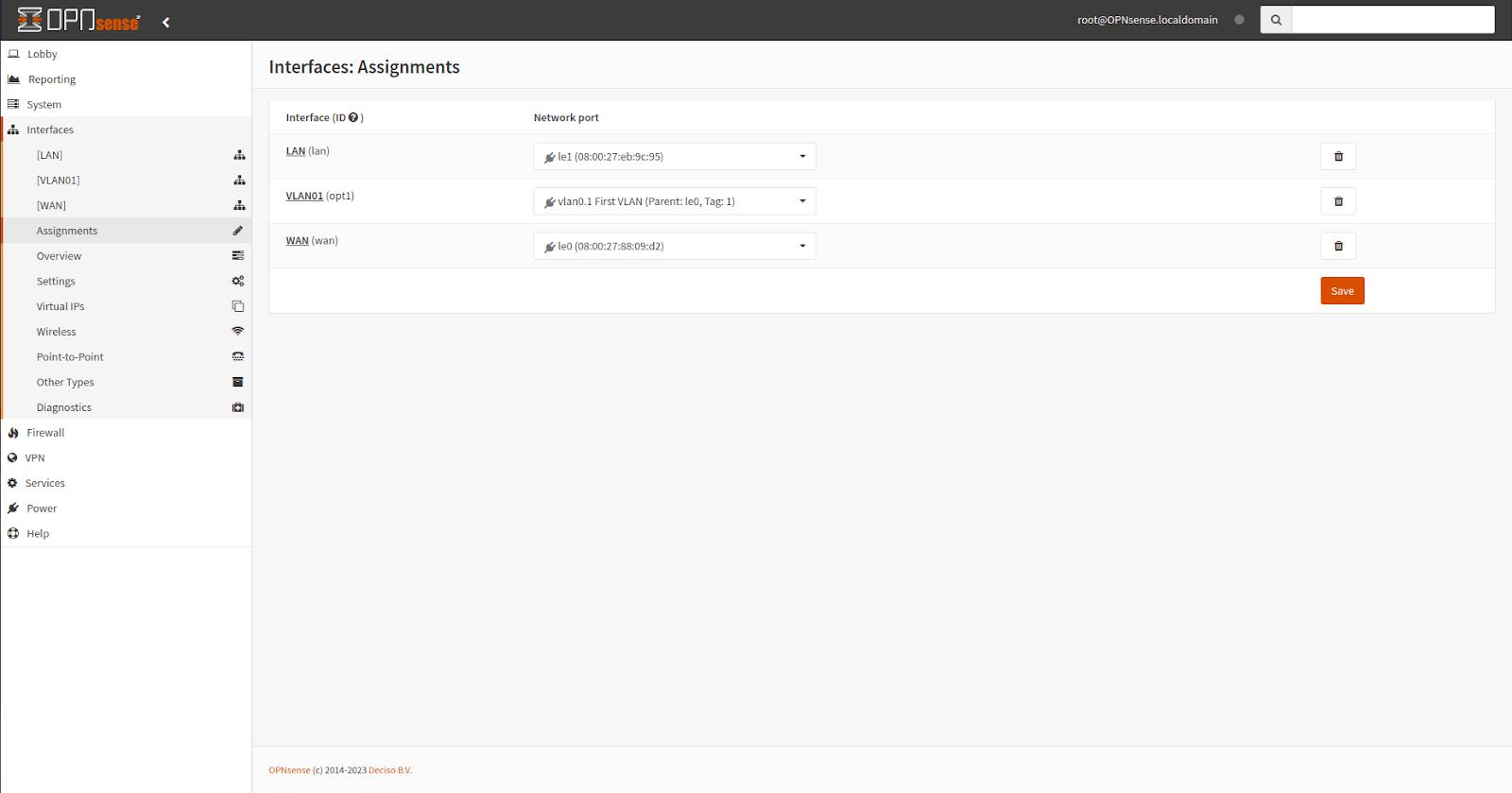This screenshot has height=793, width=1512.
Task: Click the Diagnostics medkit icon
Action: point(238,407)
